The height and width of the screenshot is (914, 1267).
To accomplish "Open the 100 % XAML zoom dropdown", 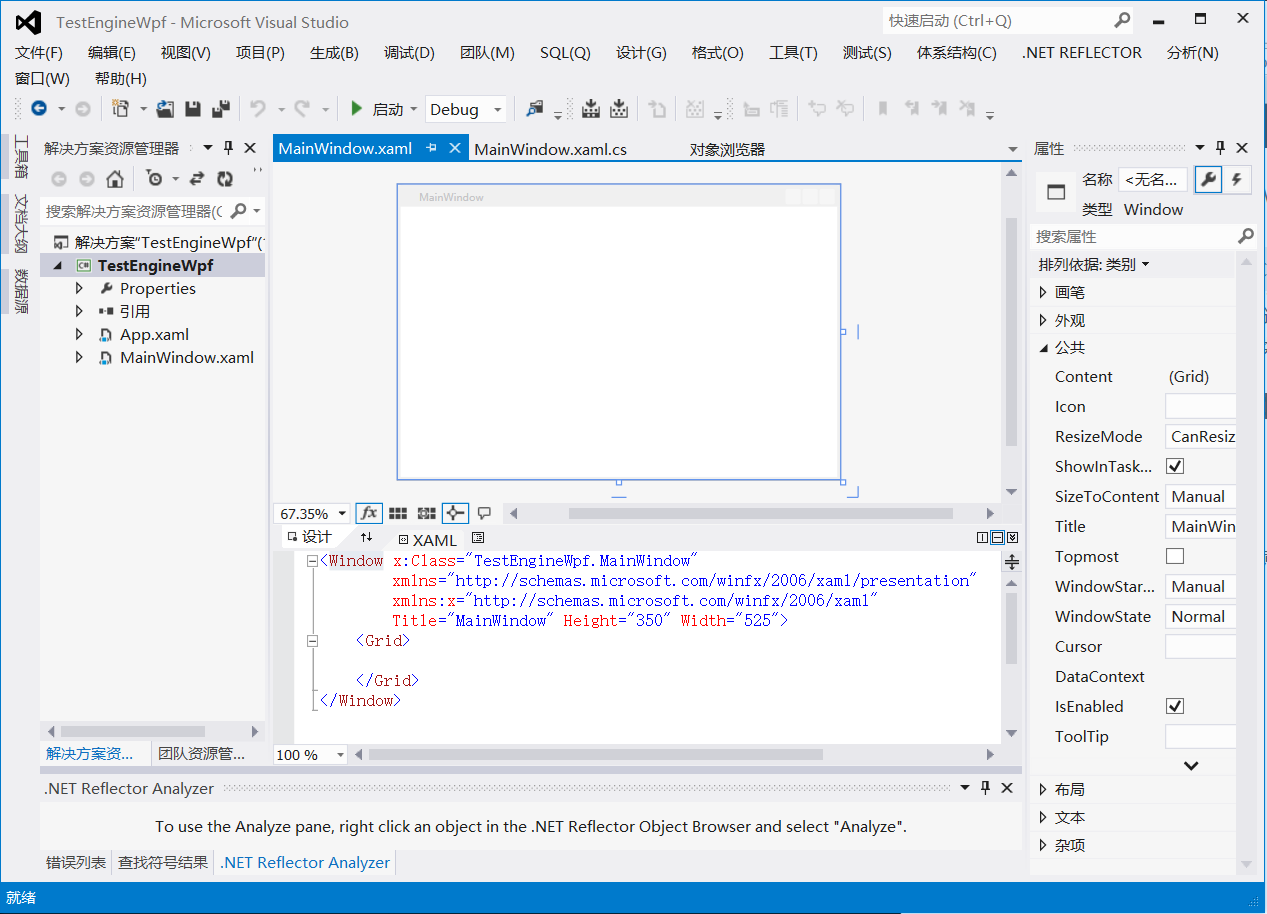I will click(340, 755).
